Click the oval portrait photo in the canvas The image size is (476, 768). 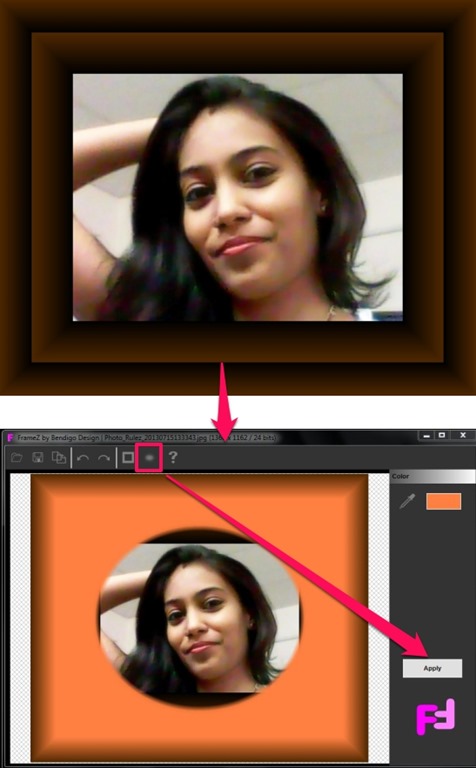[x=200, y=618]
